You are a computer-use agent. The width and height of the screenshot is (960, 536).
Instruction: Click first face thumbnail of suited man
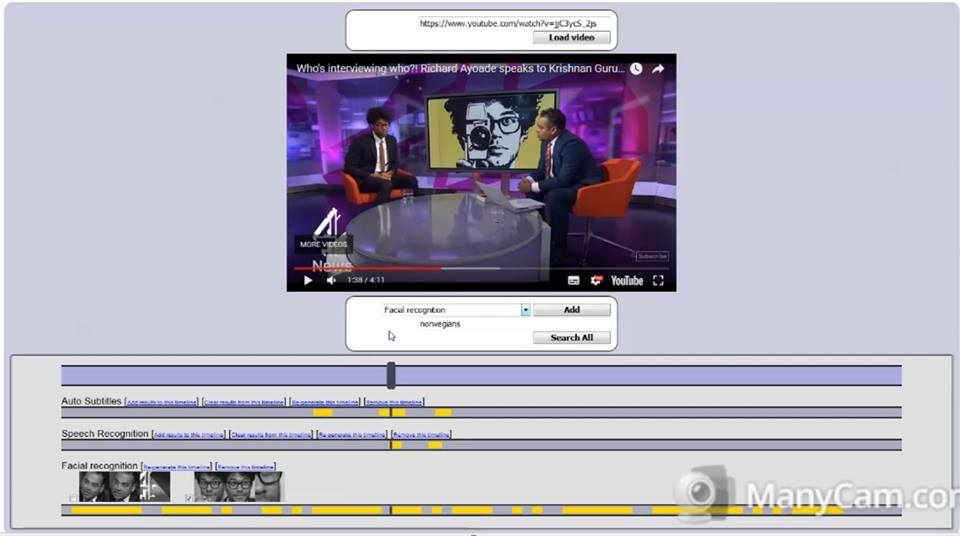[x=94, y=487]
